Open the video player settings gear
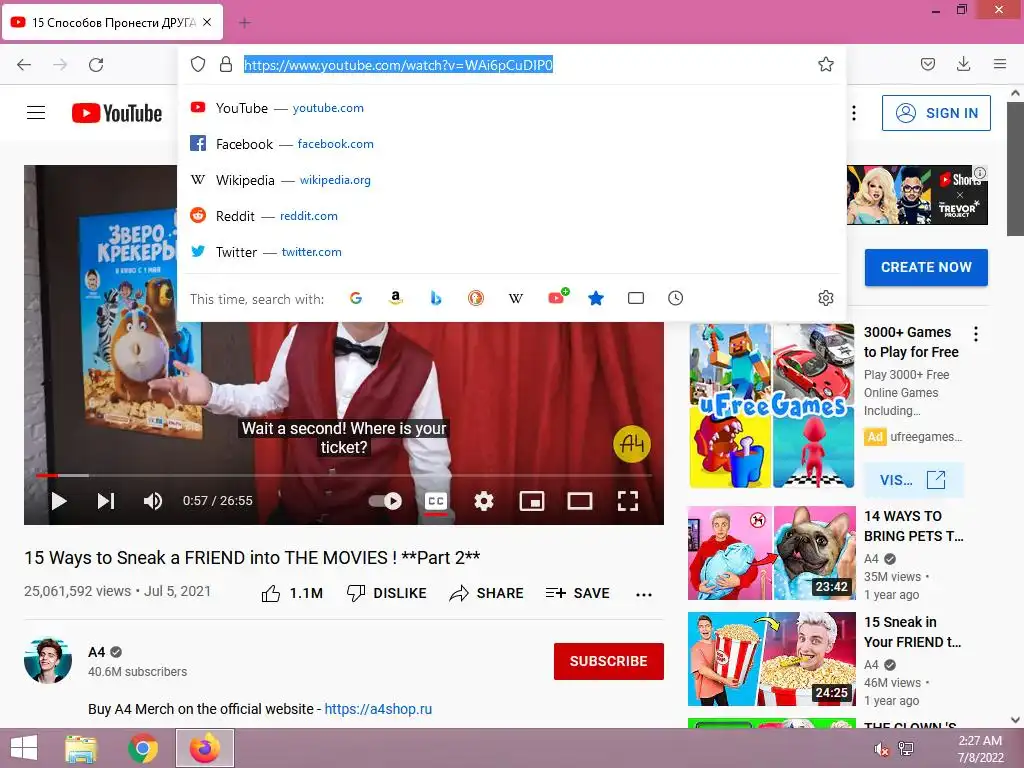This screenshot has width=1024, height=768. (x=483, y=501)
